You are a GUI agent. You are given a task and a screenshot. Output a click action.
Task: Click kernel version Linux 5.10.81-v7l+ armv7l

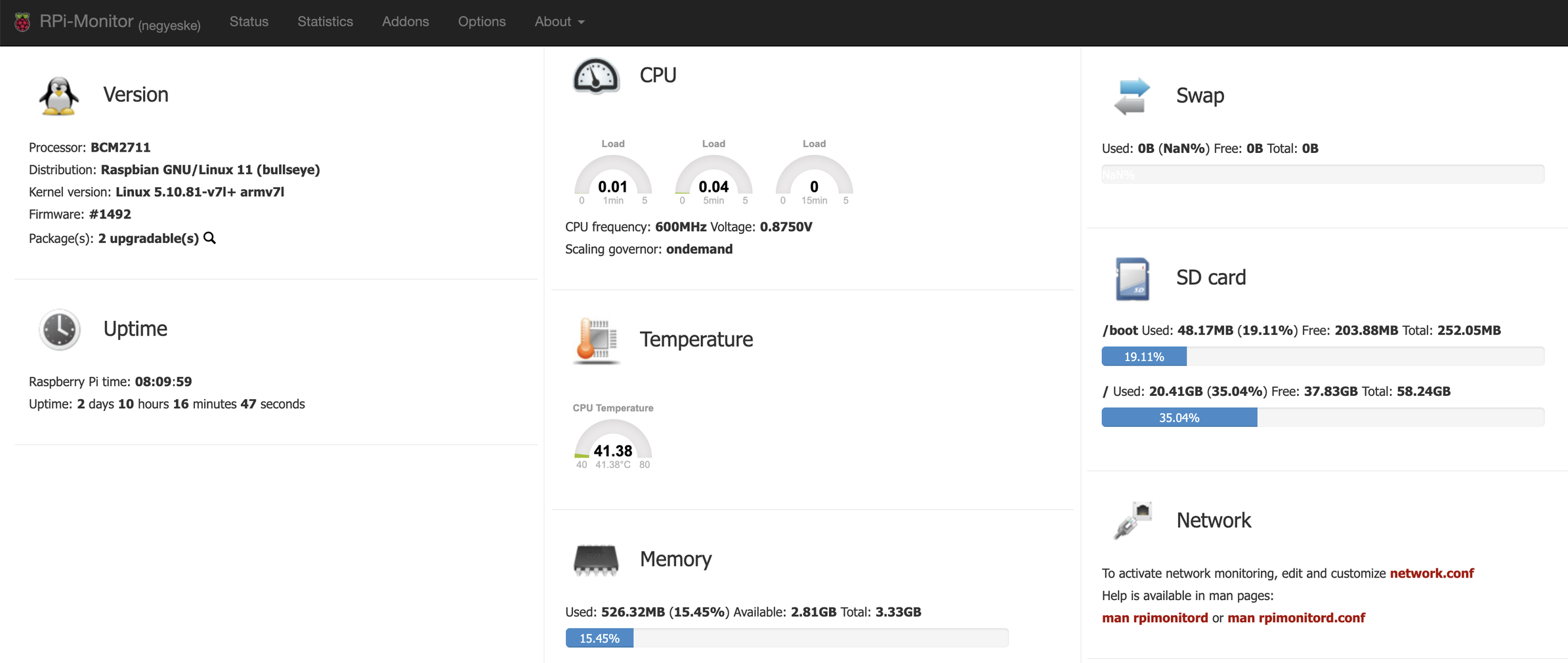(x=200, y=192)
